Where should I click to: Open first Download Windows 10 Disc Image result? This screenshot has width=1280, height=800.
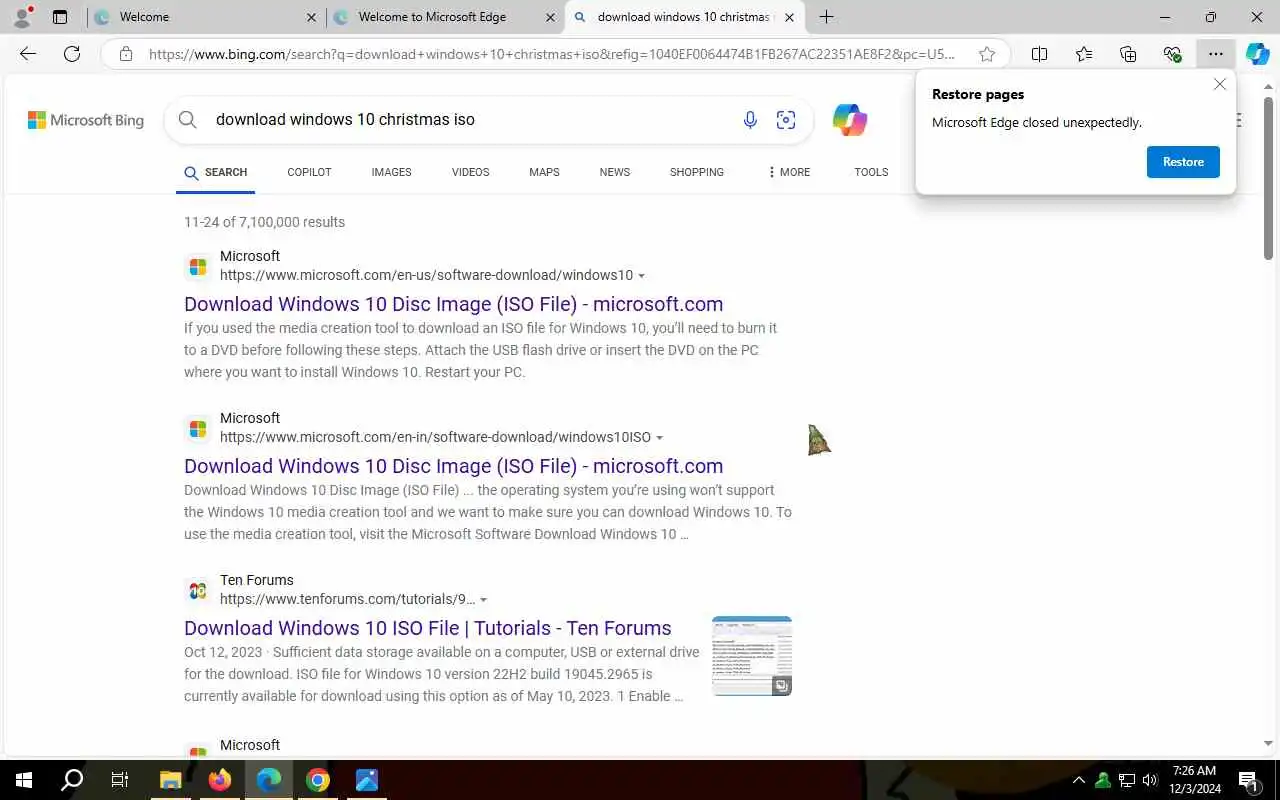(x=453, y=304)
